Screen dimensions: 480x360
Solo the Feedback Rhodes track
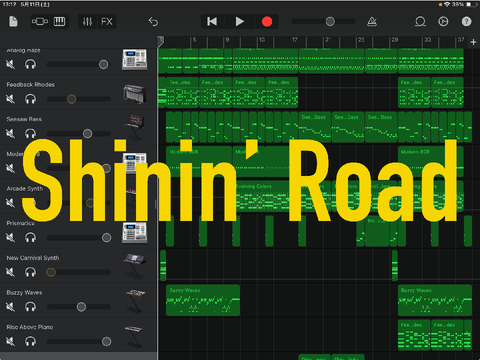30,99
